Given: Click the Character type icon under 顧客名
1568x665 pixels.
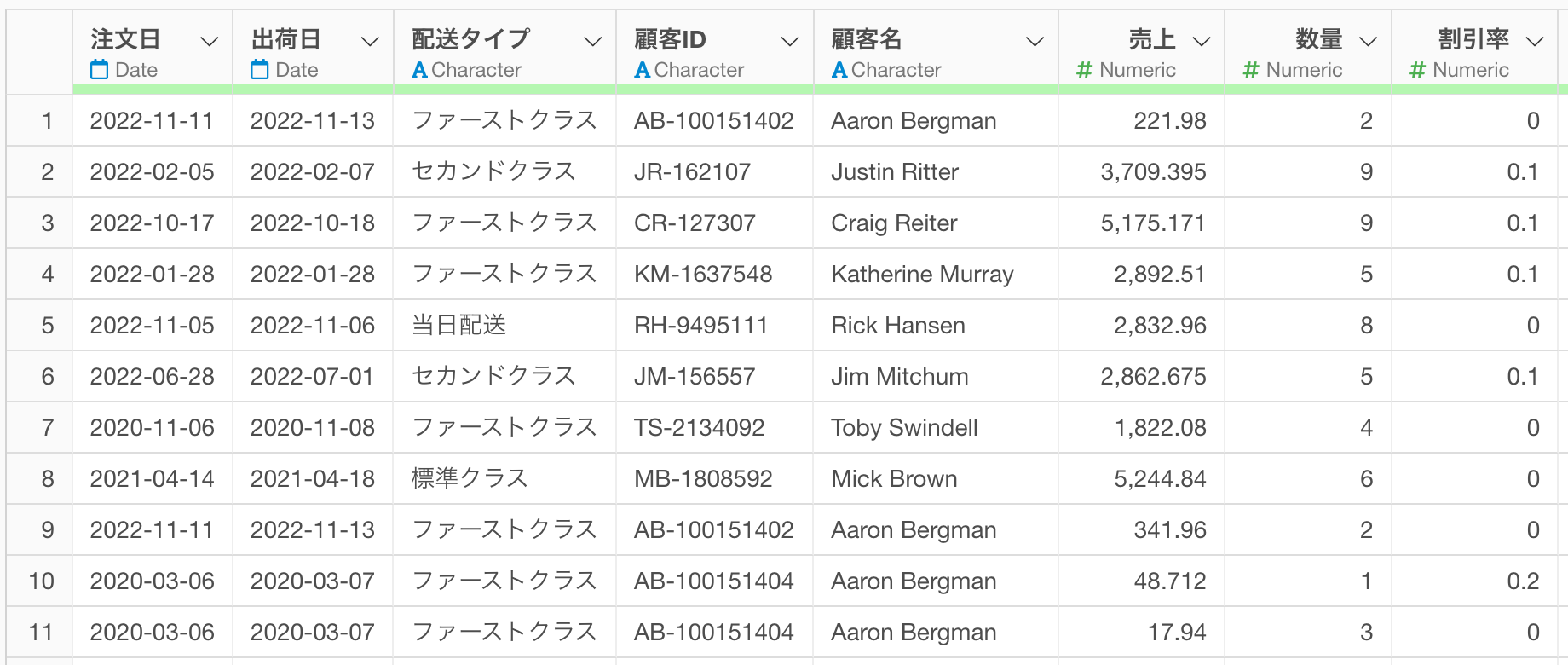Looking at the screenshot, I should 839,70.
